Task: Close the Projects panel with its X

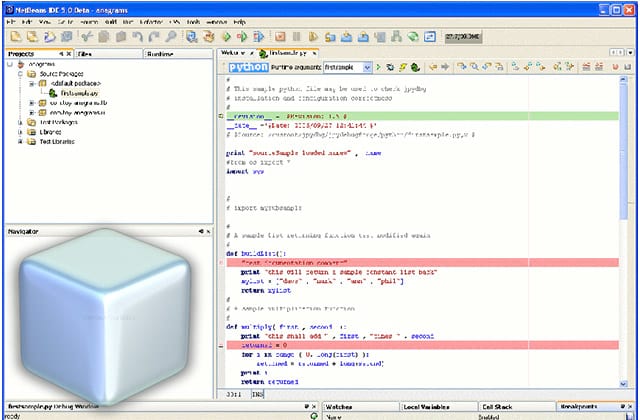Action: (x=69, y=53)
